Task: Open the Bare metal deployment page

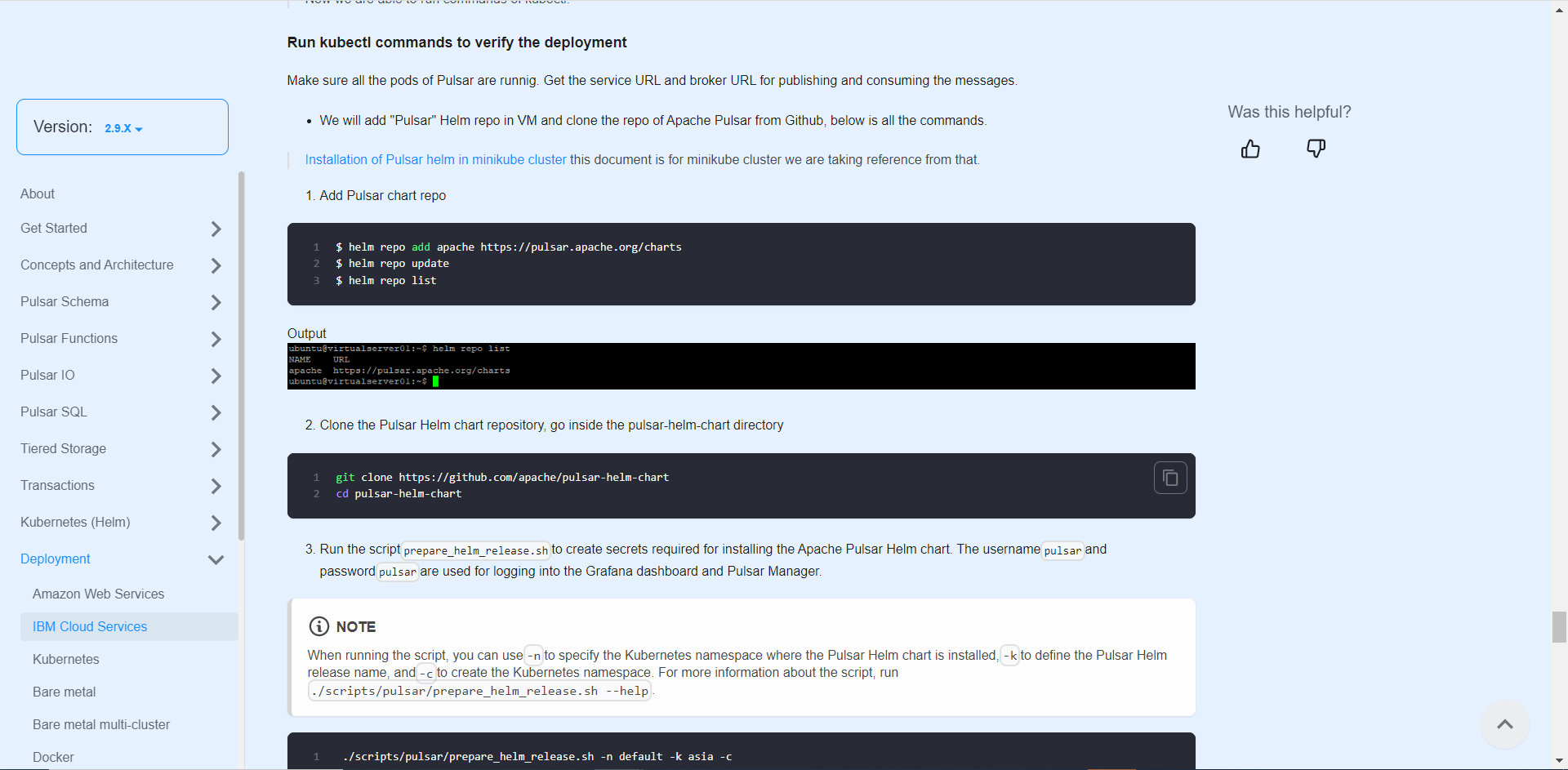Action: point(64,692)
